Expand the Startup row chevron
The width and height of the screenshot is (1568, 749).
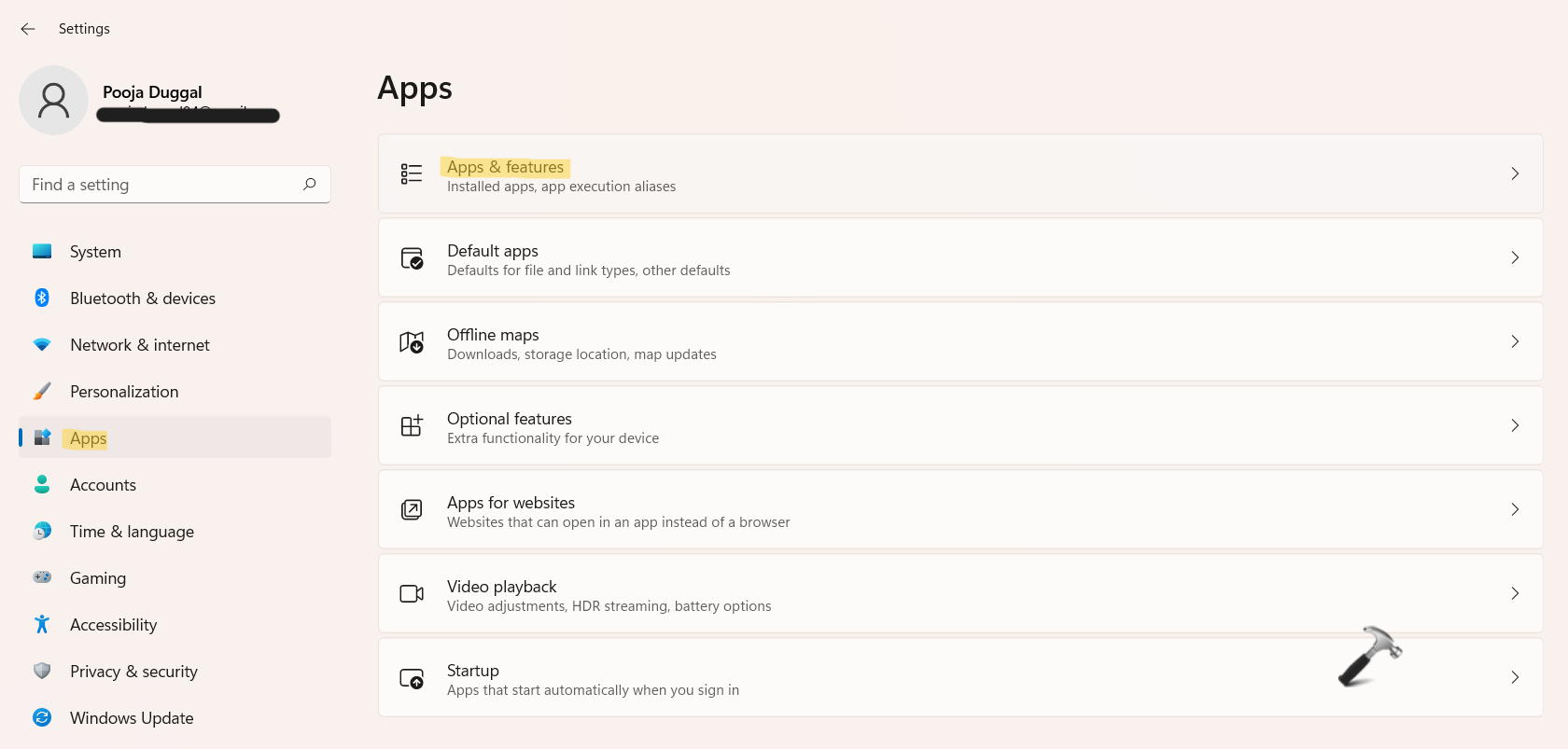1514,677
